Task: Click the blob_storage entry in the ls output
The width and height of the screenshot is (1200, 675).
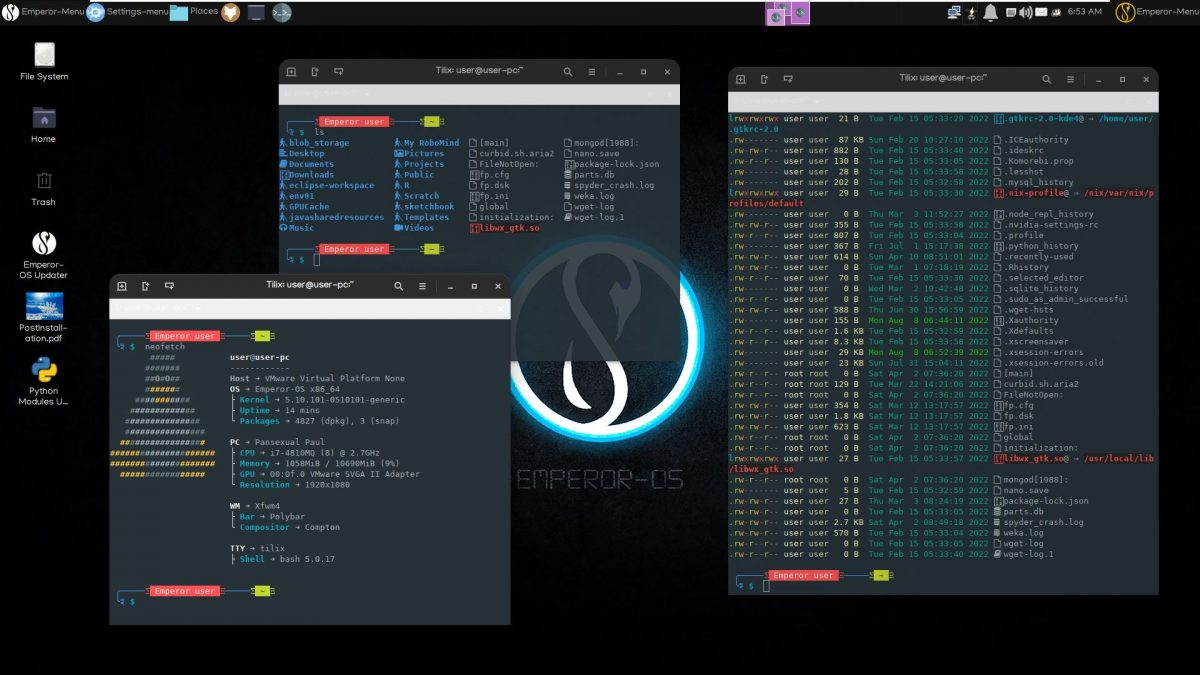Action: (x=319, y=143)
